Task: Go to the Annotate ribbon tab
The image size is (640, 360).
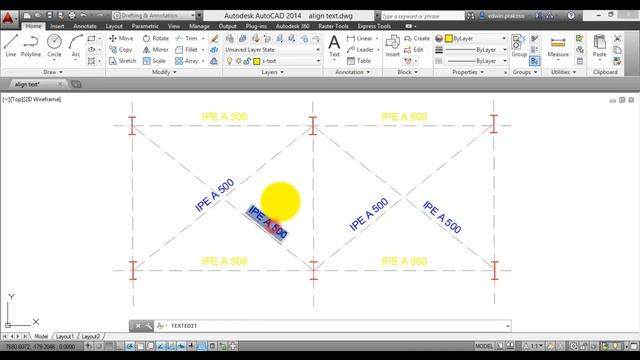Action: (85, 26)
